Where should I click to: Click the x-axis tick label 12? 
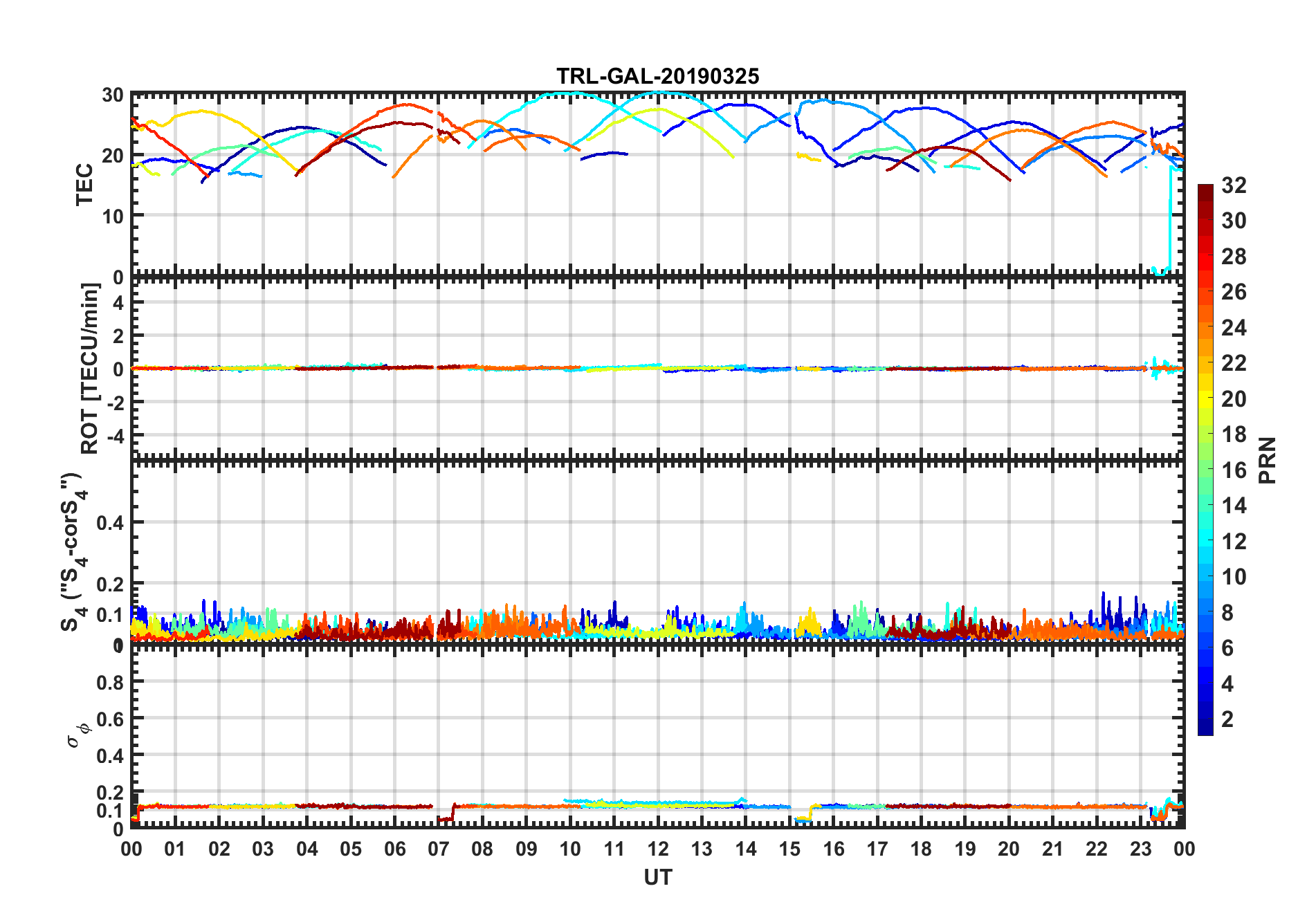(x=657, y=849)
